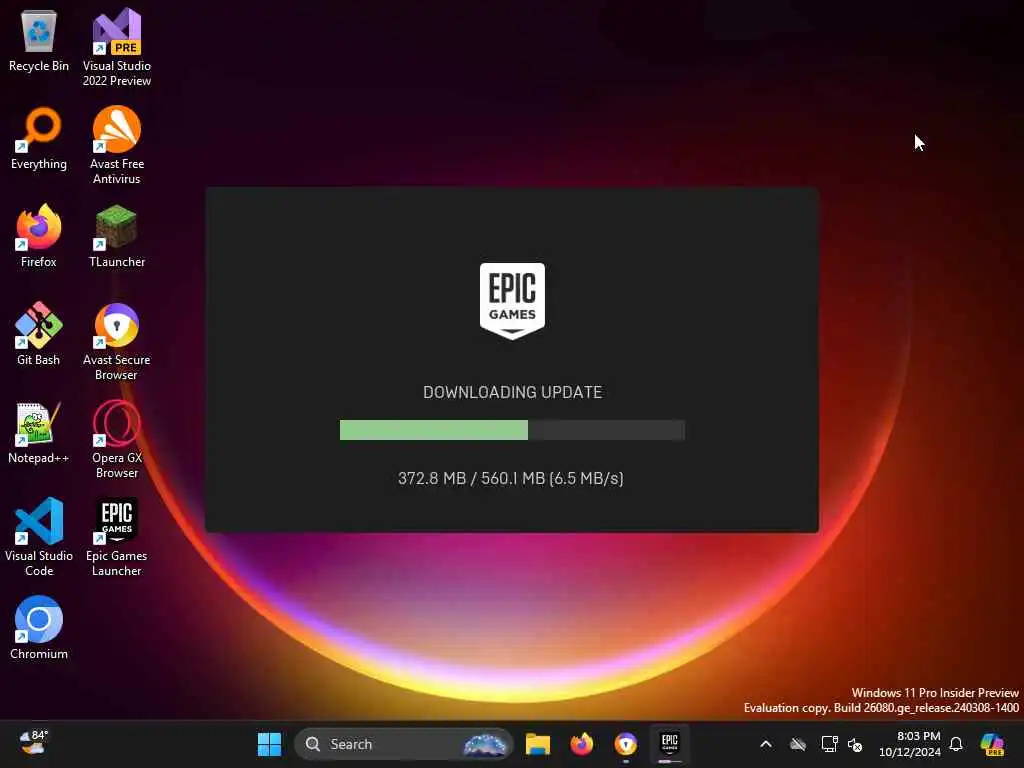Switch to Epic Games taskbar icon
The height and width of the screenshot is (768, 1024).
(669, 744)
